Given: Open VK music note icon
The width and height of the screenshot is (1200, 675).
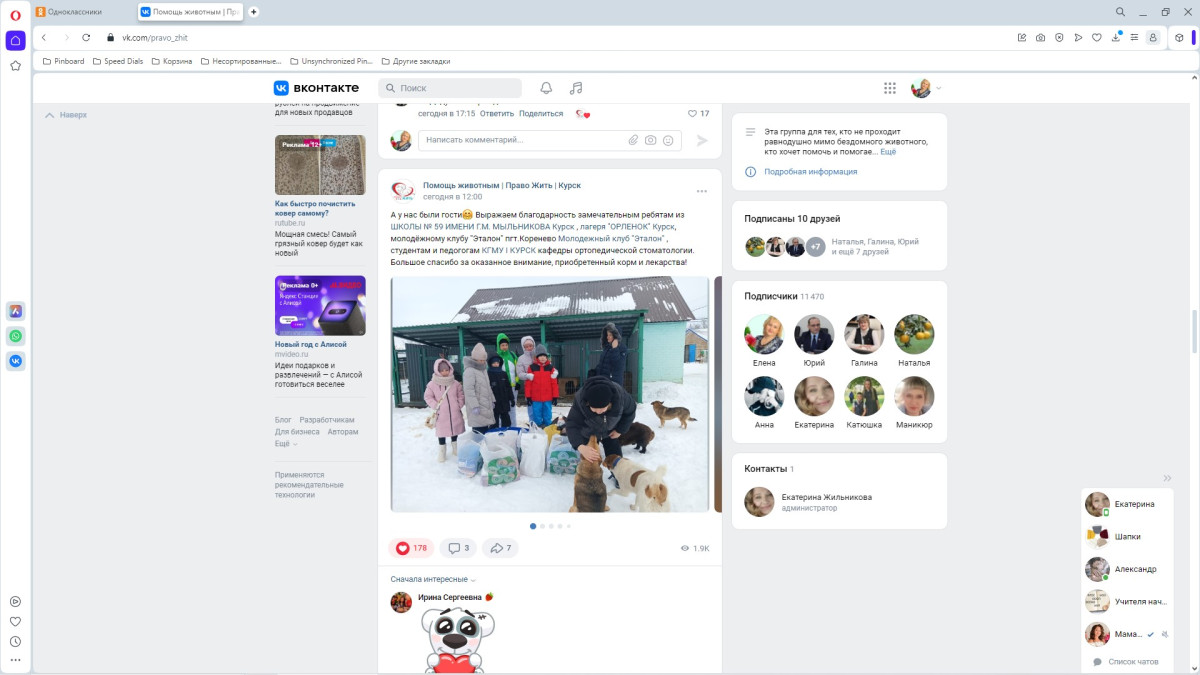Looking at the screenshot, I should pos(576,88).
